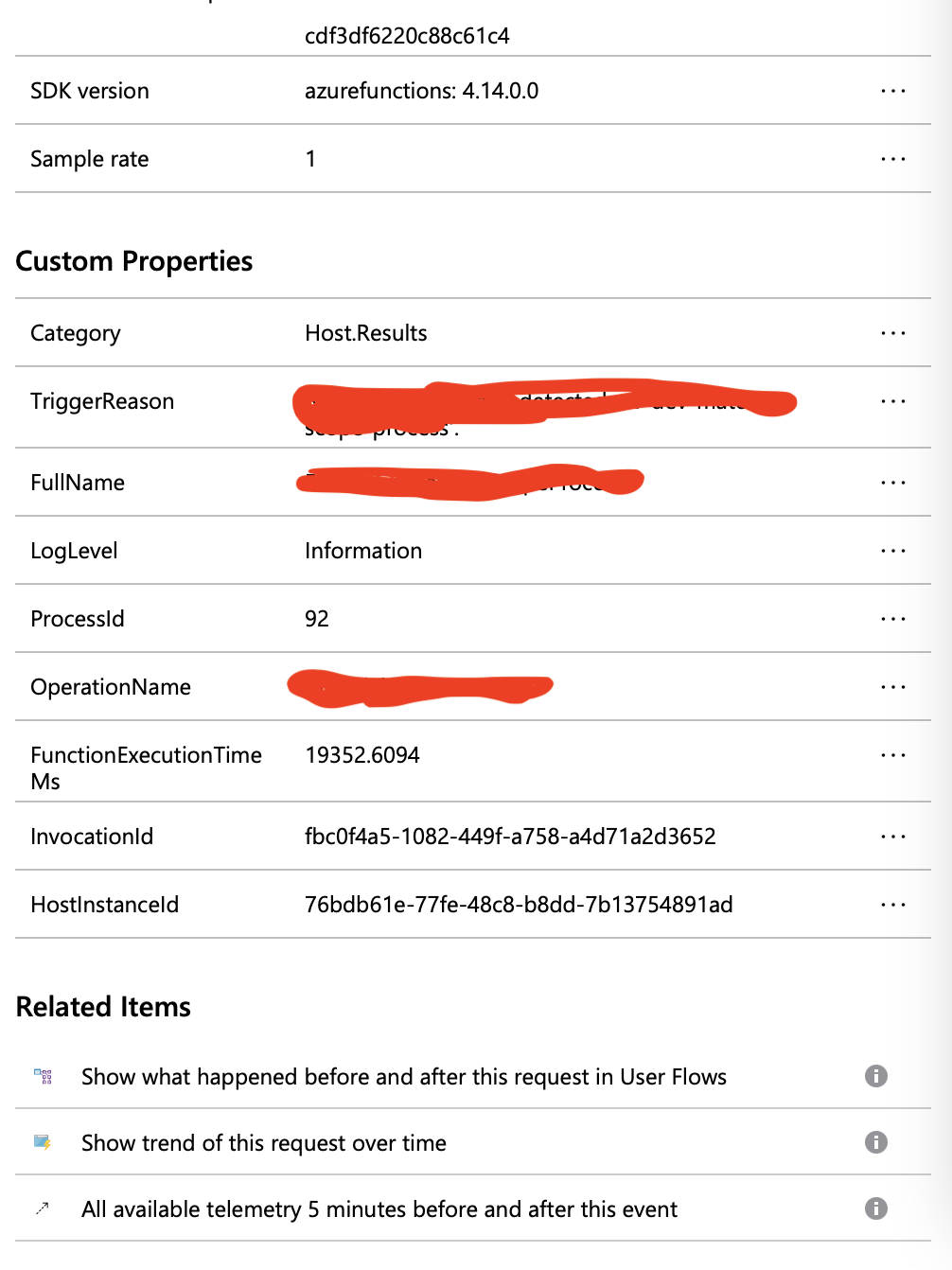Select the HostInstanceId GUID value
Screen dimensions: 952x1270
[519, 905]
